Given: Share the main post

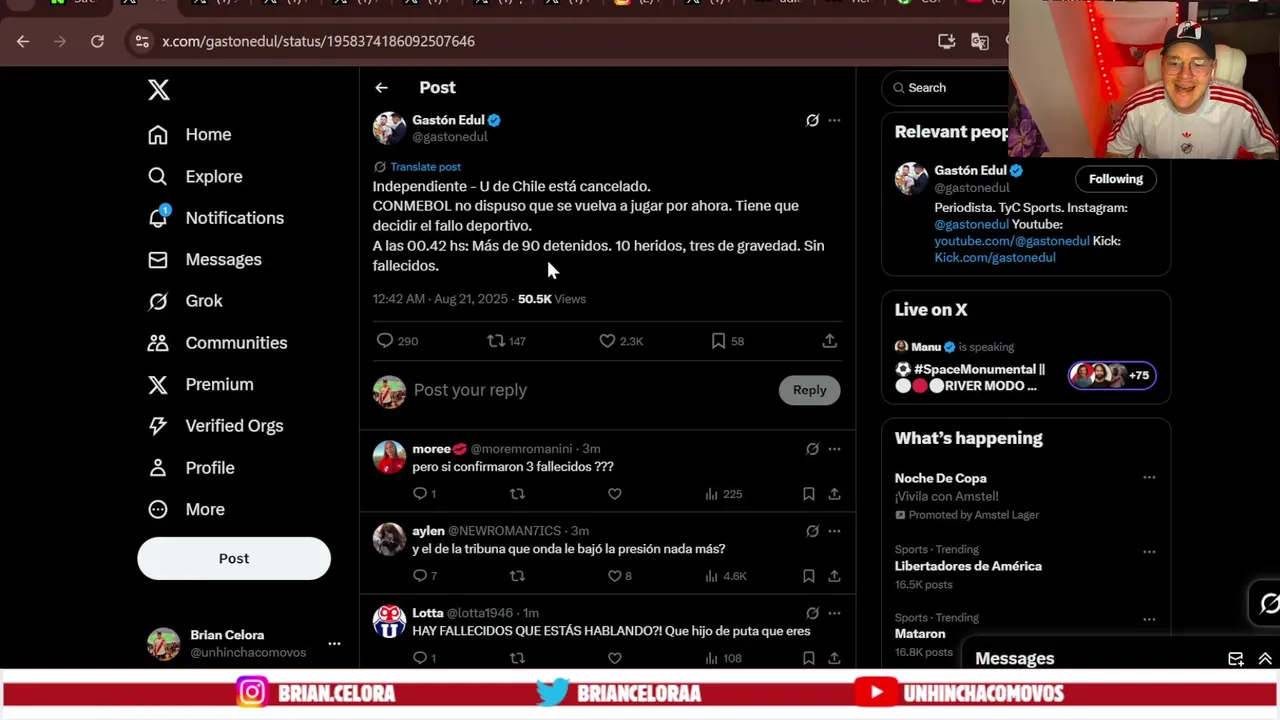Looking at the screenshot, I should [x=829, y=341].
